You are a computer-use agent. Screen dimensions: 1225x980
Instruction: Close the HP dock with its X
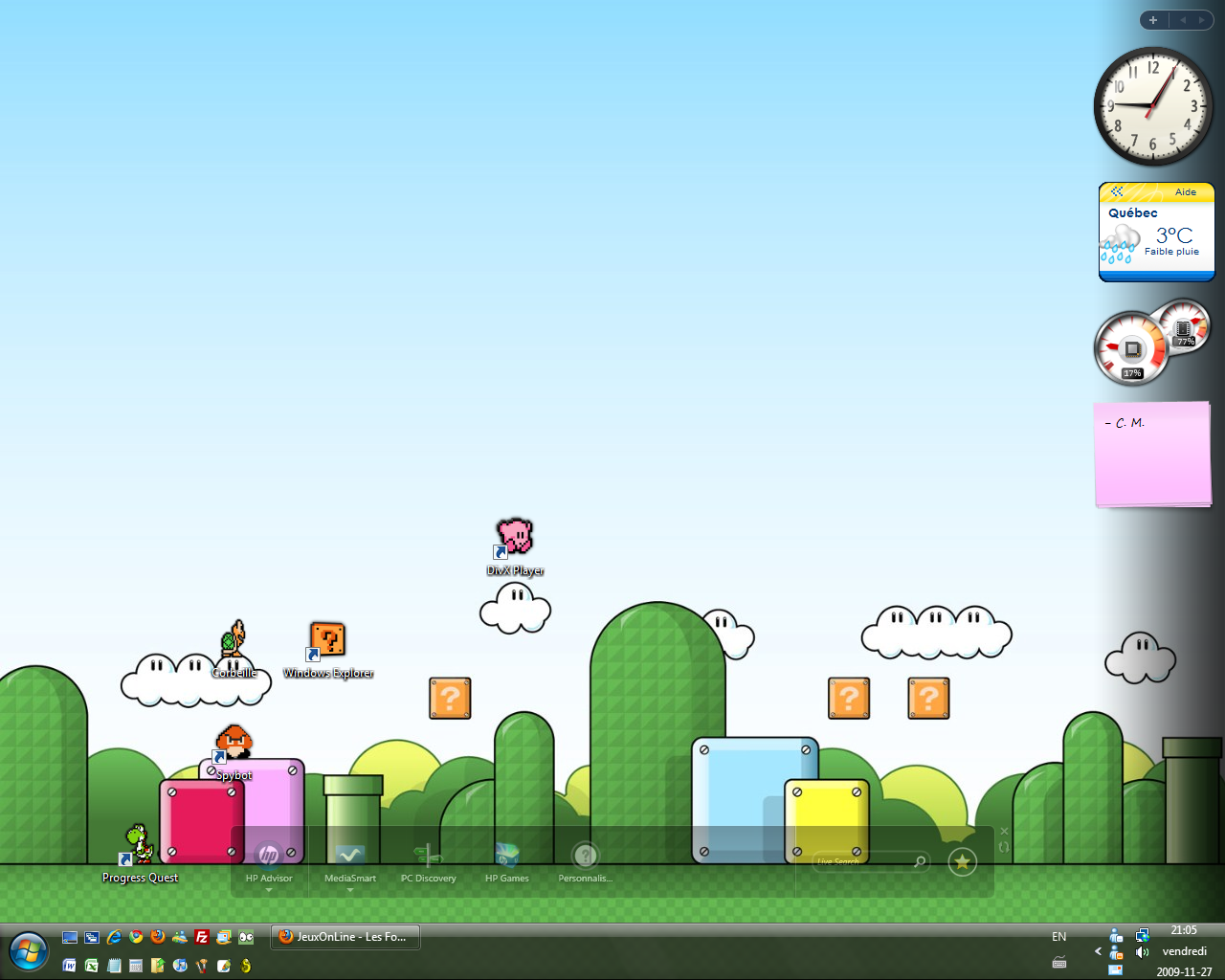tap(1004, 831)
